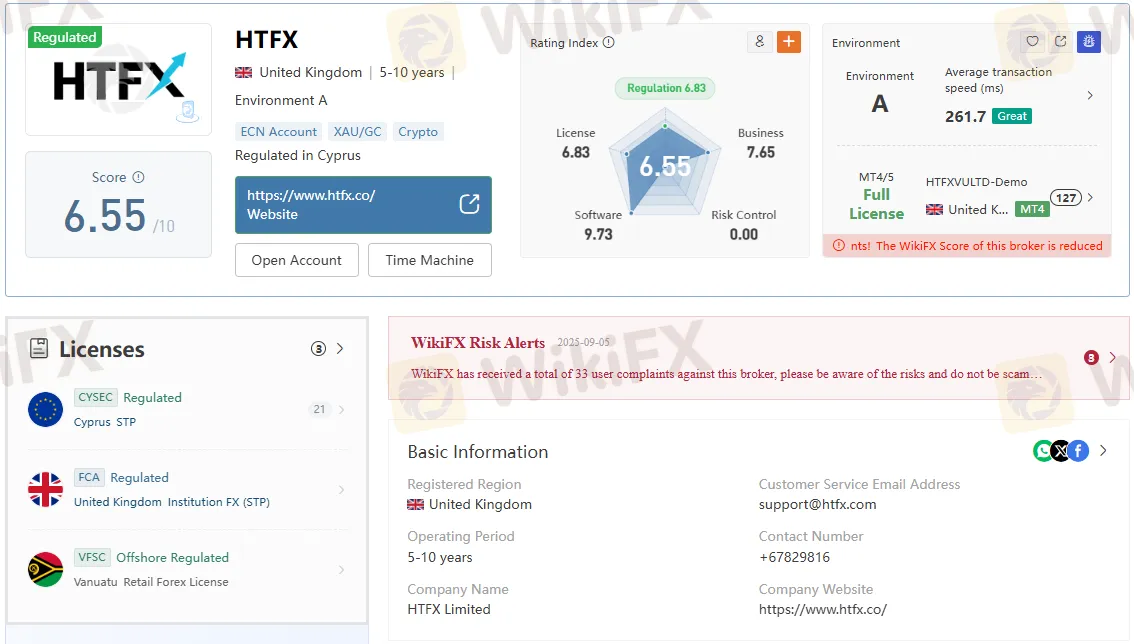Screen dimensions: 1134x644
Task: Click the HTFX broker logo
Action: tap(119, 80)
